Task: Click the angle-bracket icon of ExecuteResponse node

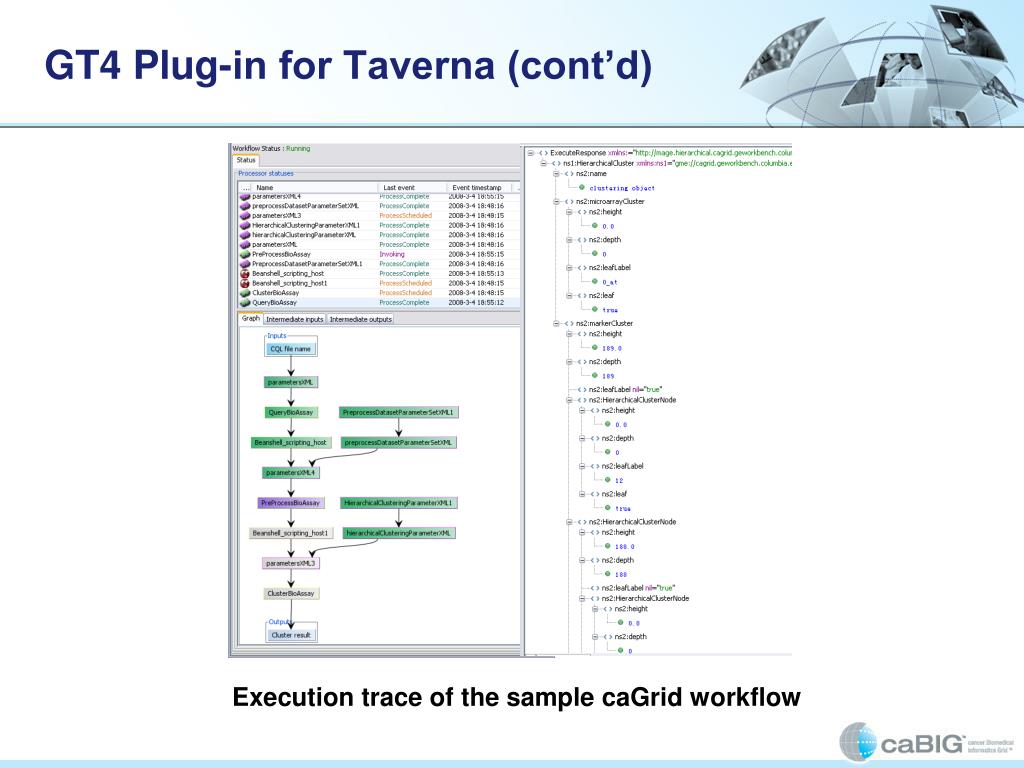Action: click(543, 153)
